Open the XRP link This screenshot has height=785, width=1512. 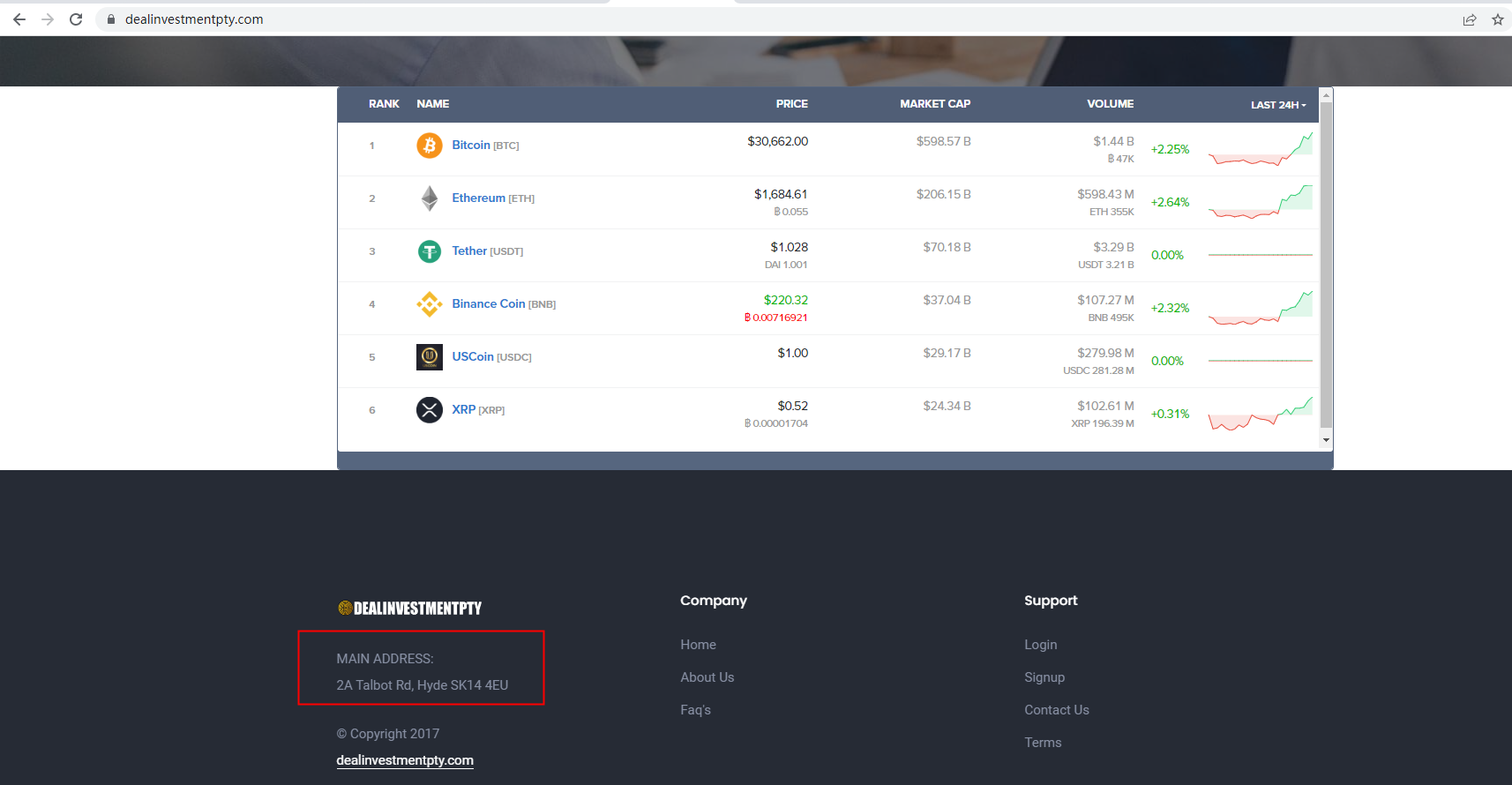tap(464, 410)
